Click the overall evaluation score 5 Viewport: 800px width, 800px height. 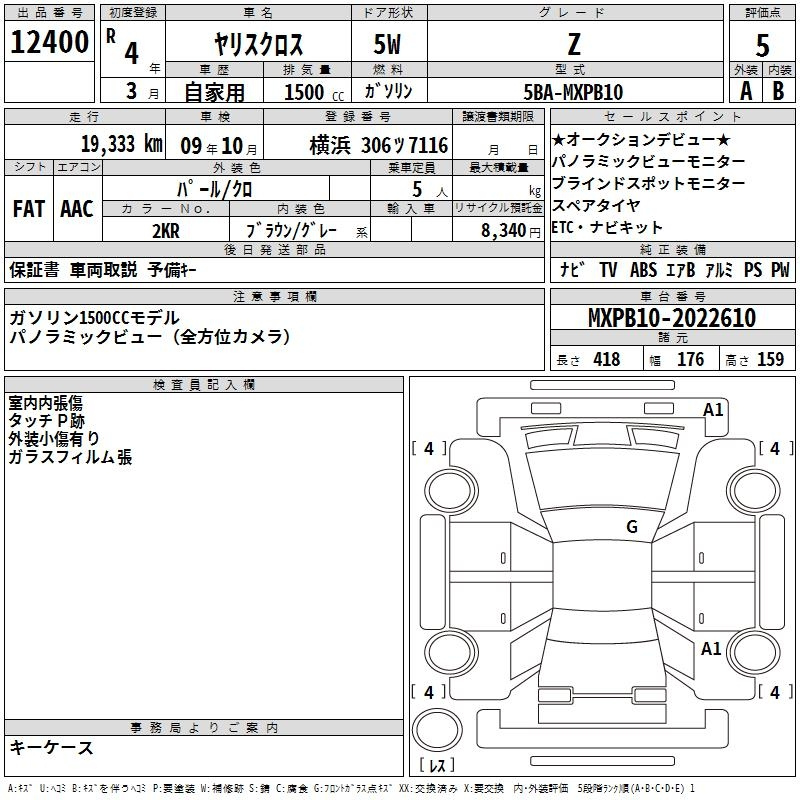pyautogui.click(x=762, y=43)
